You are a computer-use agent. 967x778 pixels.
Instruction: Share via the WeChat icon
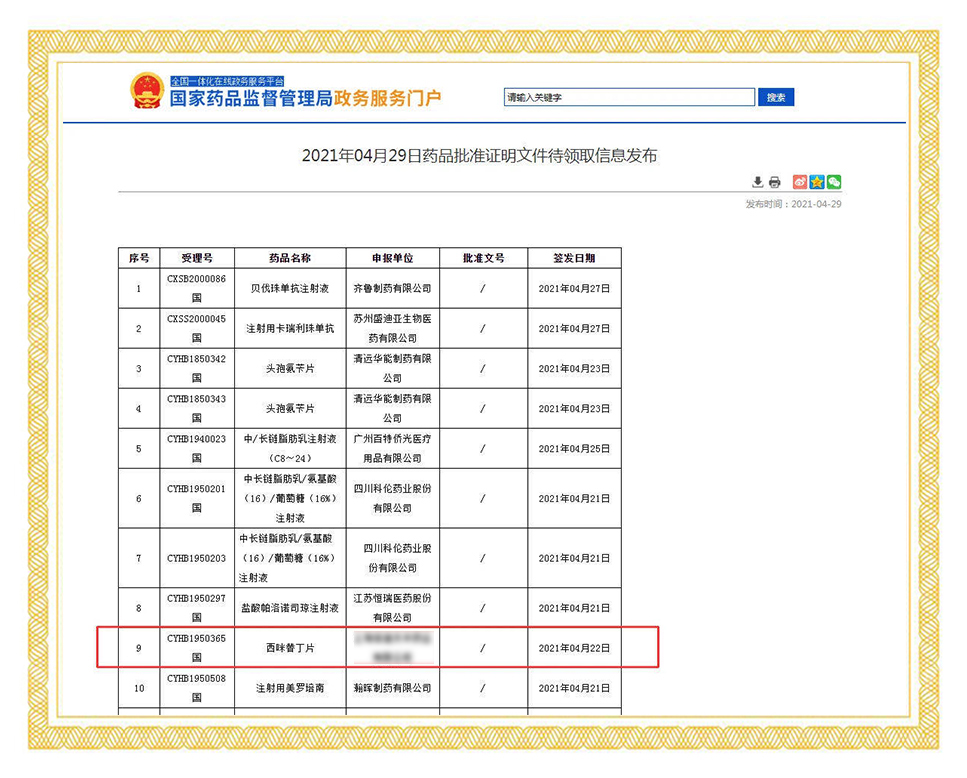834,182
